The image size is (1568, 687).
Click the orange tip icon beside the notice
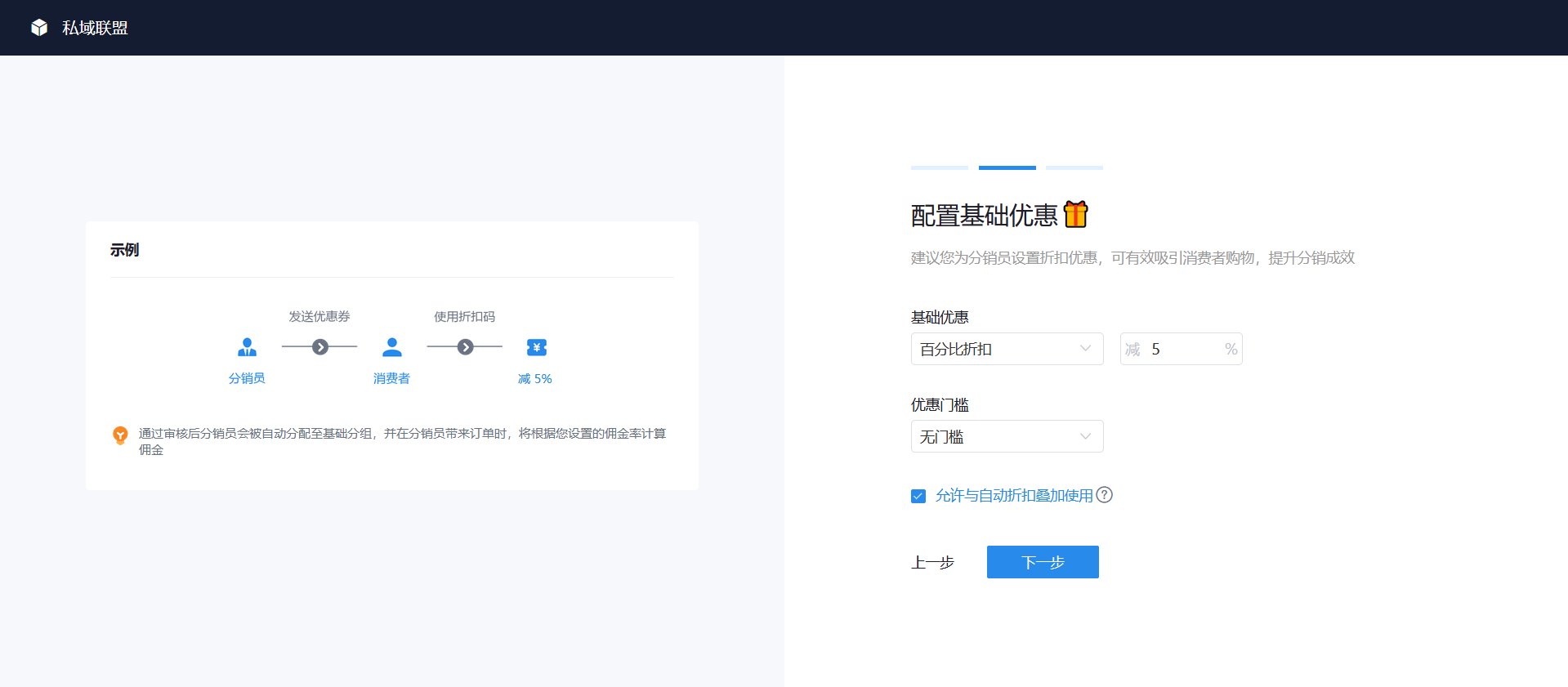pyautogui.click(x=120, y=435)
